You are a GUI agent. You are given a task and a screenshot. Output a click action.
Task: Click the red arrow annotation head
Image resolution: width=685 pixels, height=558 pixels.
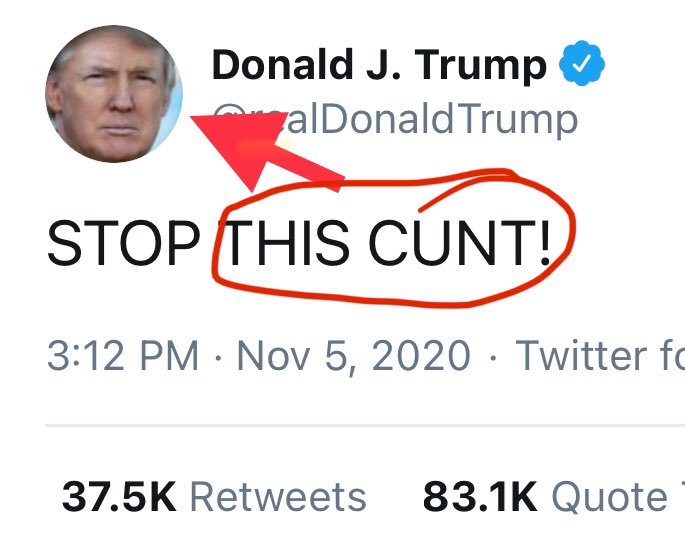(239, 144)
